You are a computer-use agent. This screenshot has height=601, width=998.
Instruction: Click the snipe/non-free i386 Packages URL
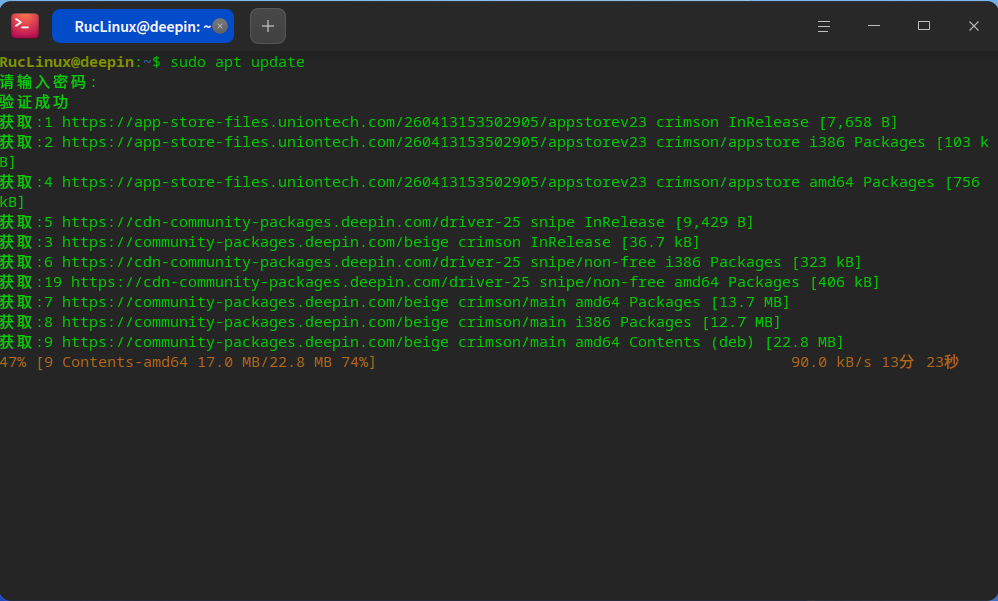point(291,262)
